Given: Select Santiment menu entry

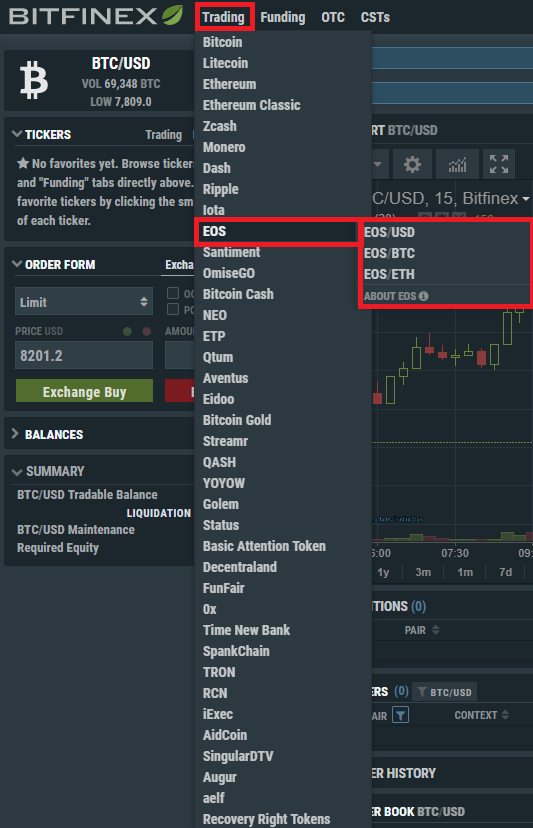Looking at the screenshot, I should click(x=231, y=252).
